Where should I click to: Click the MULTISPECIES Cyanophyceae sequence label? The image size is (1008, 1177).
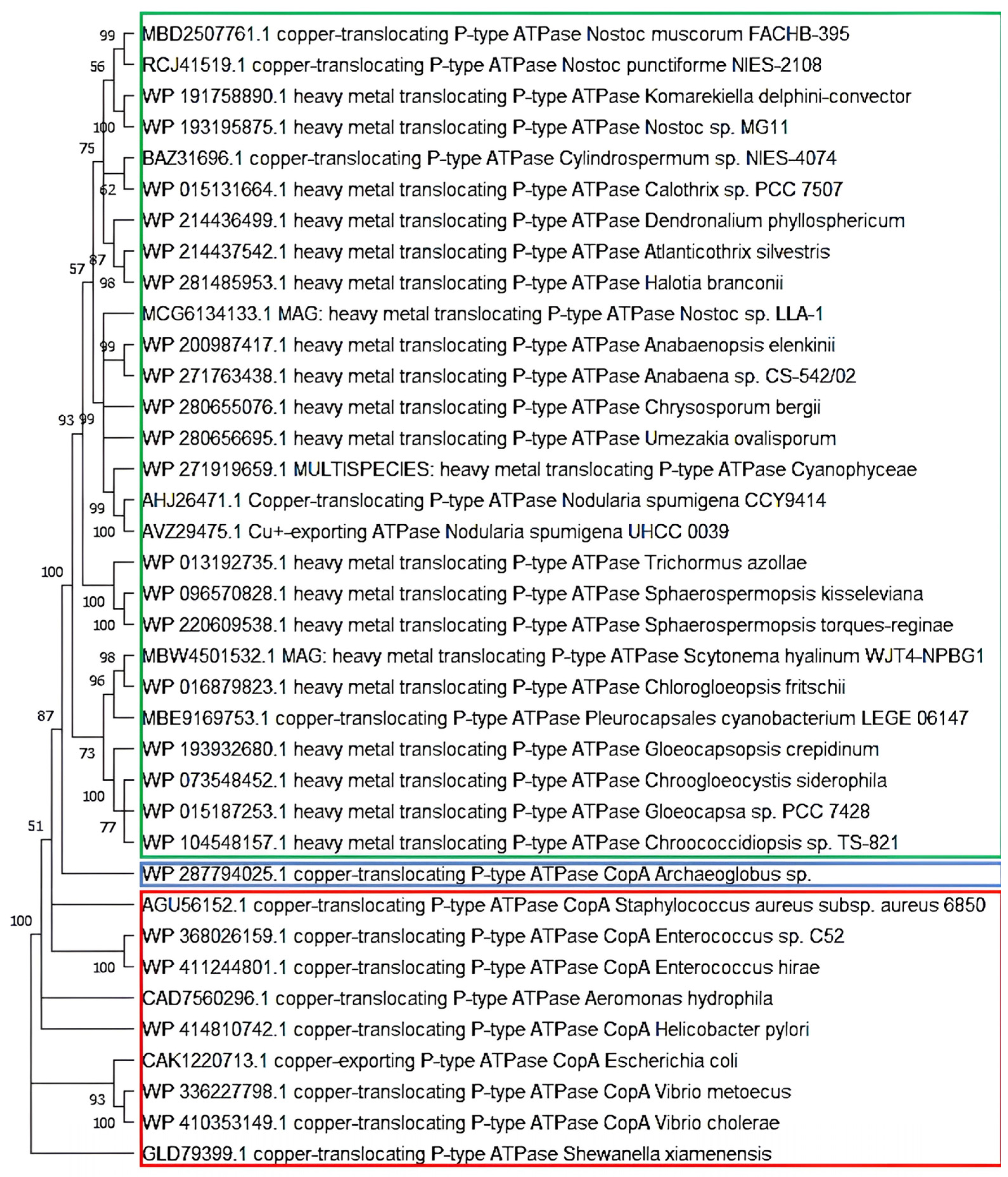point(529,470)
